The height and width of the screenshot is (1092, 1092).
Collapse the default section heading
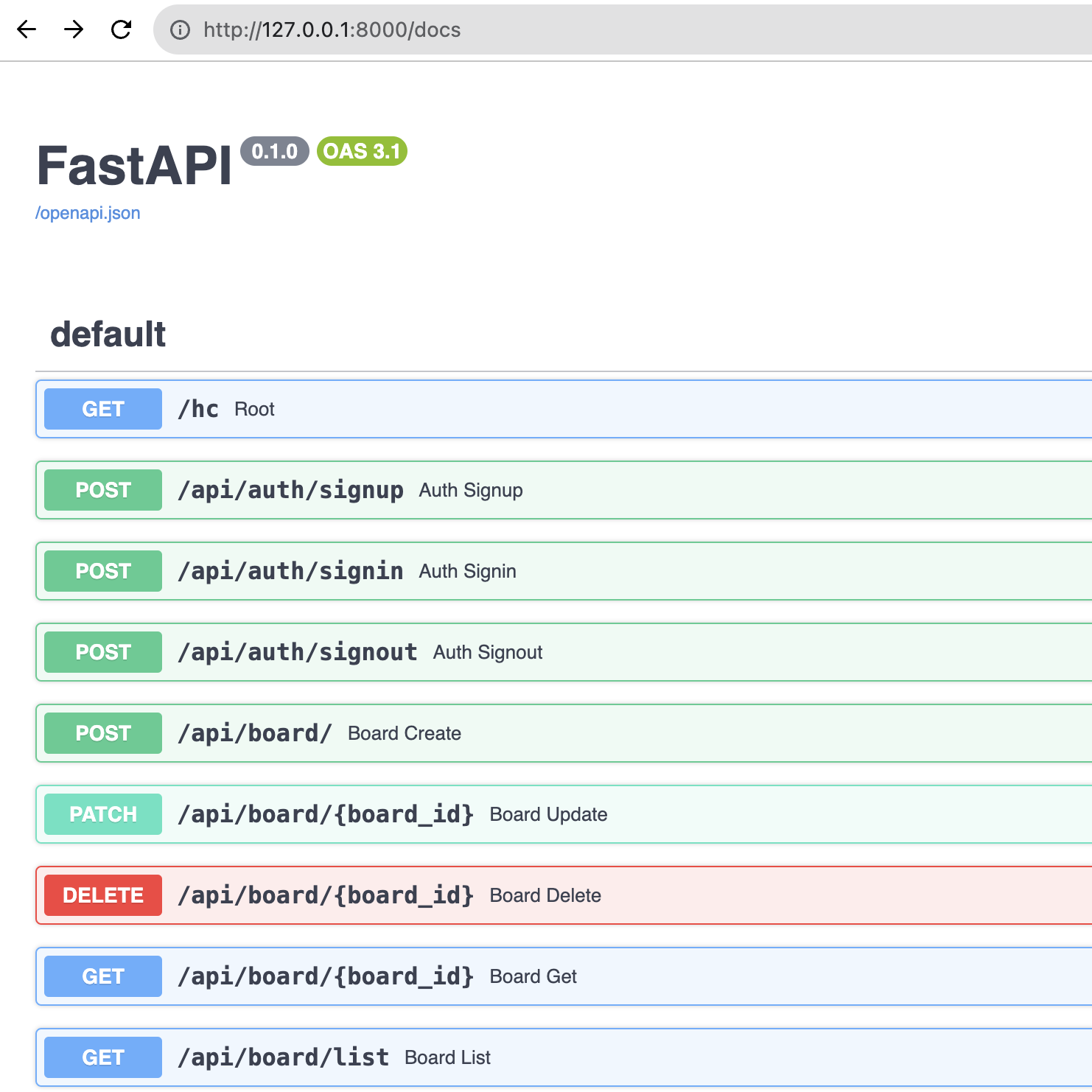pos(108,334)
